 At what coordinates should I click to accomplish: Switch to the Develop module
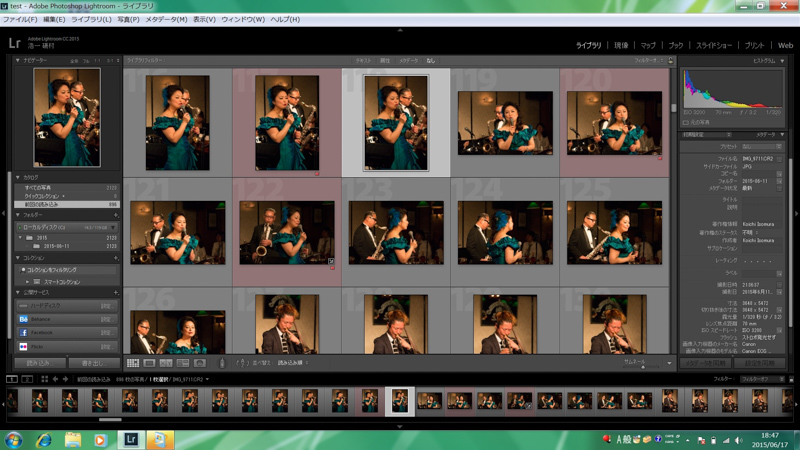621,45
